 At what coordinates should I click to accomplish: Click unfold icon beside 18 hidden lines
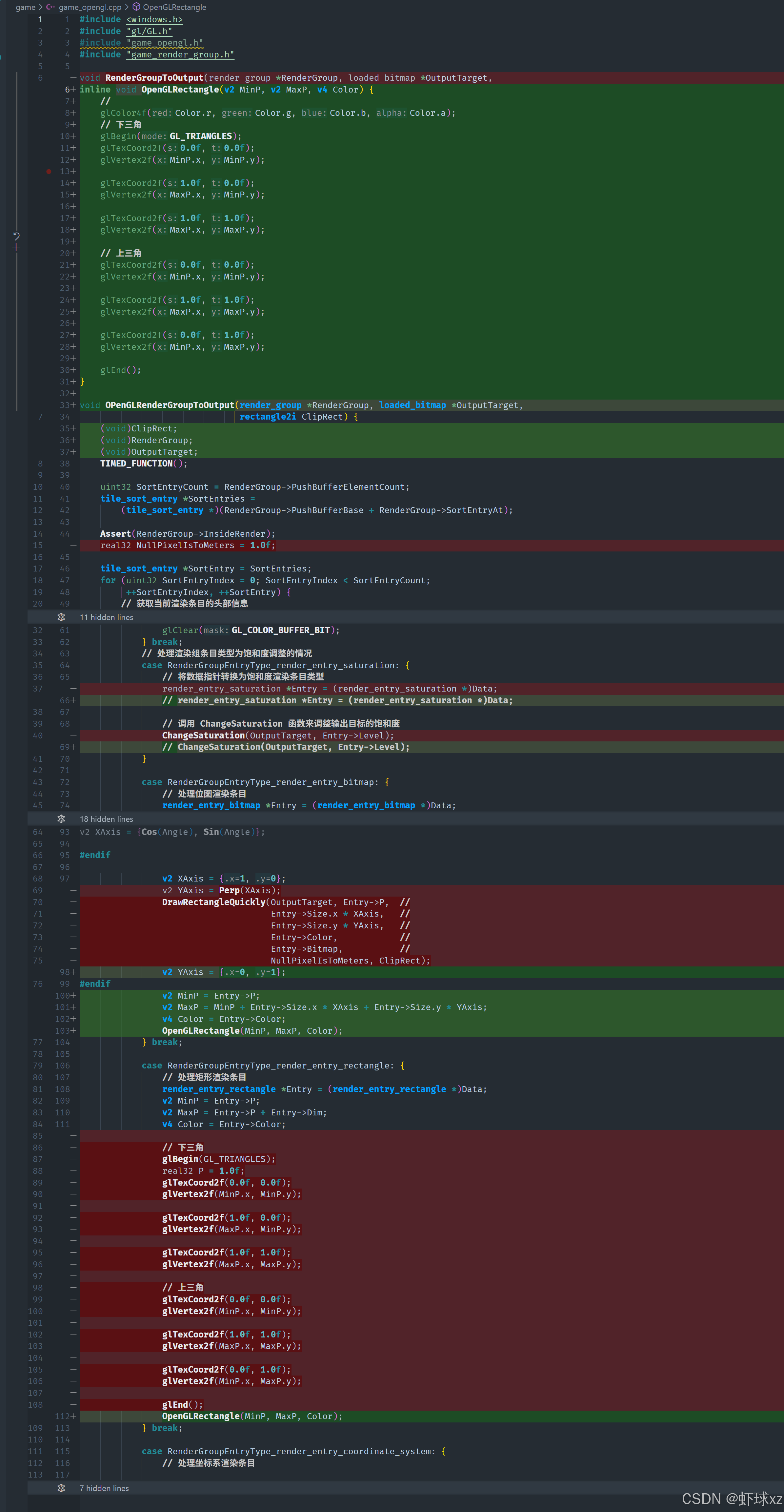[61, 819]
